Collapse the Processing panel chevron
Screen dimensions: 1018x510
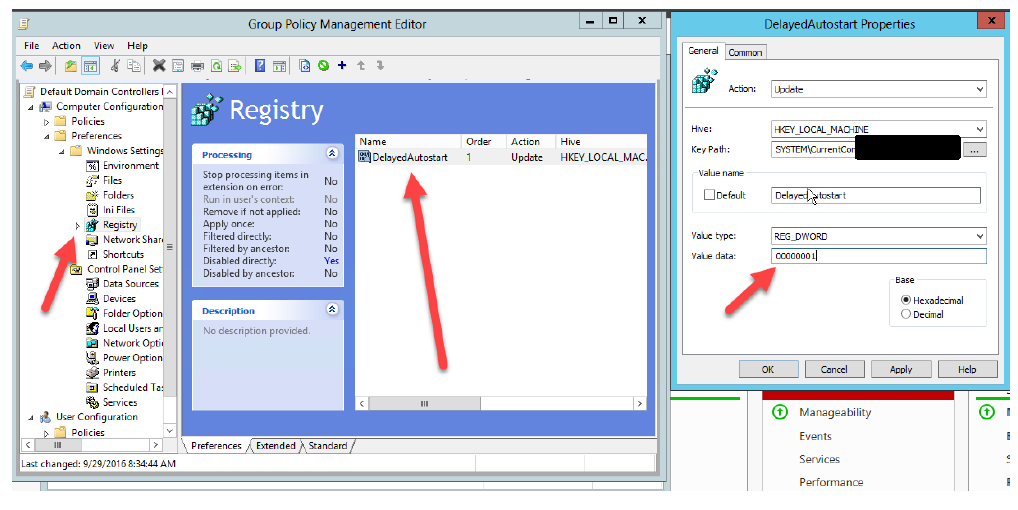[332, 154]
